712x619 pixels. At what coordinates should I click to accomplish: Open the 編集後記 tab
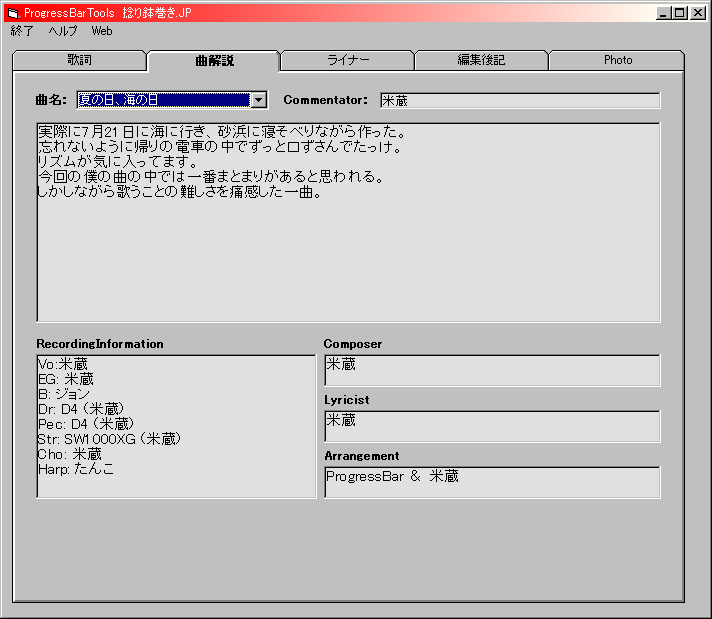[481, 60]
